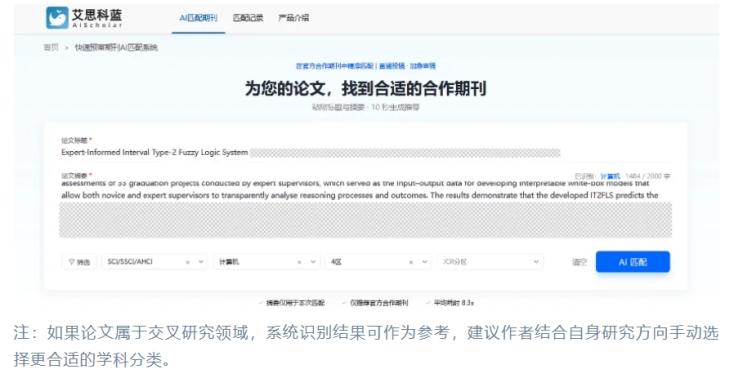The width and height of the screenshot is (734, 387).
Task: Click the 筛选 filter button
Action: point(79,262)
